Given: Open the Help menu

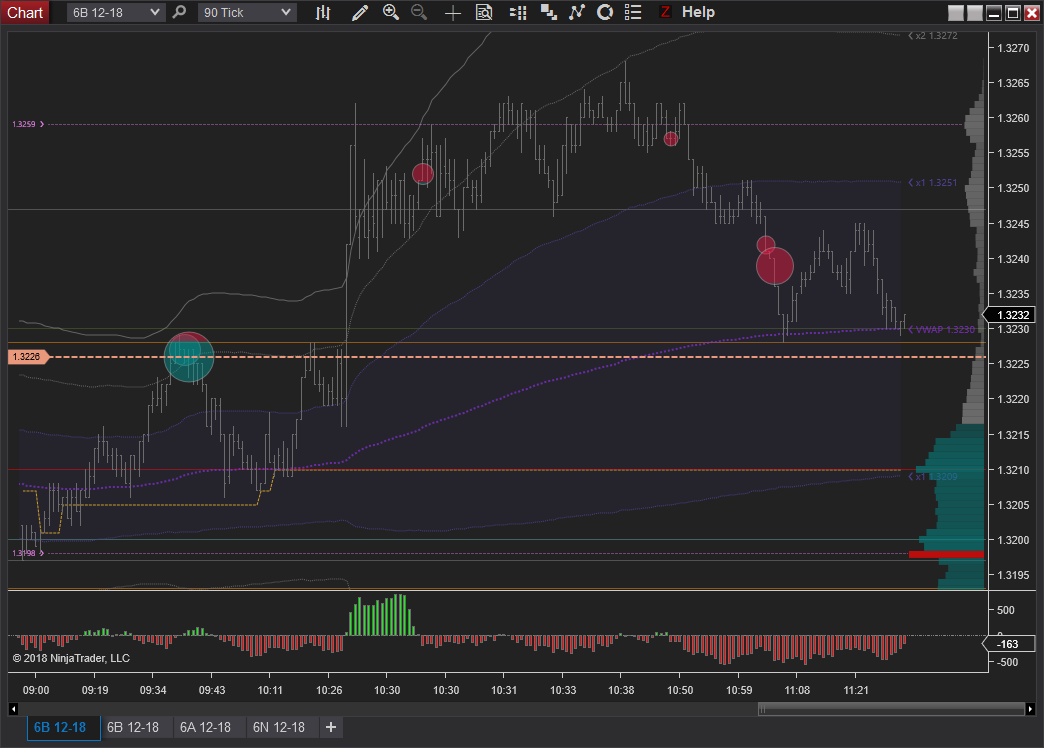Looking at the screenshot, I should (x=698, y=12).
